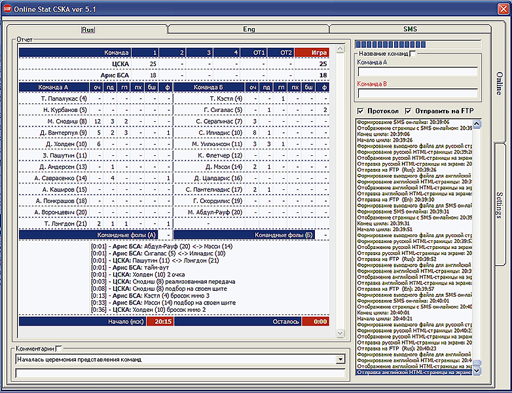Click protocol log scroll down arrow
The width and height of the screenshot is (512, 393).
pyautogui.click(x=477, y=370)
